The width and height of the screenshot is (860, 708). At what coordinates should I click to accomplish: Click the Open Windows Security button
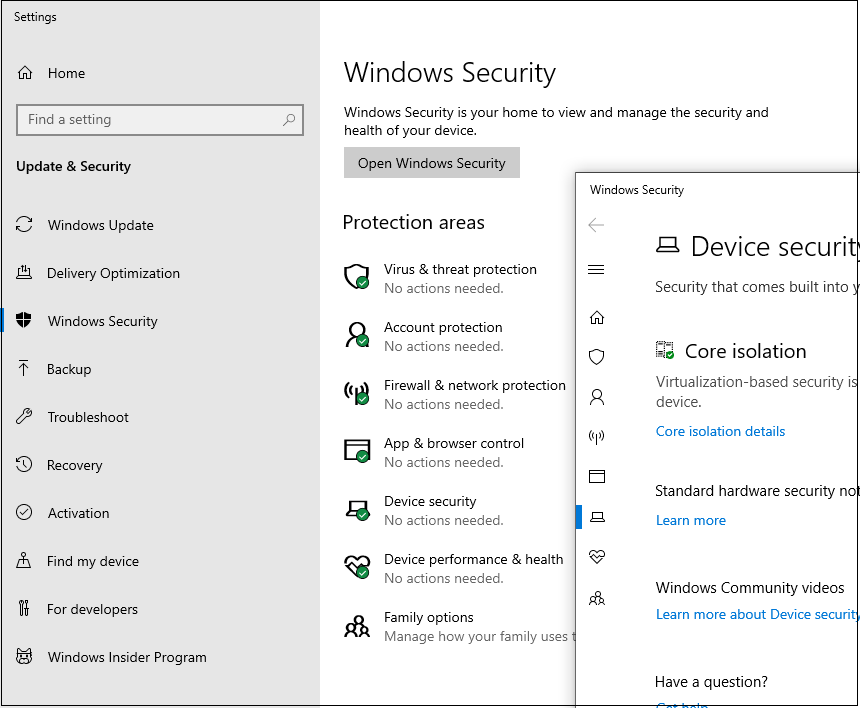[431, 163]
